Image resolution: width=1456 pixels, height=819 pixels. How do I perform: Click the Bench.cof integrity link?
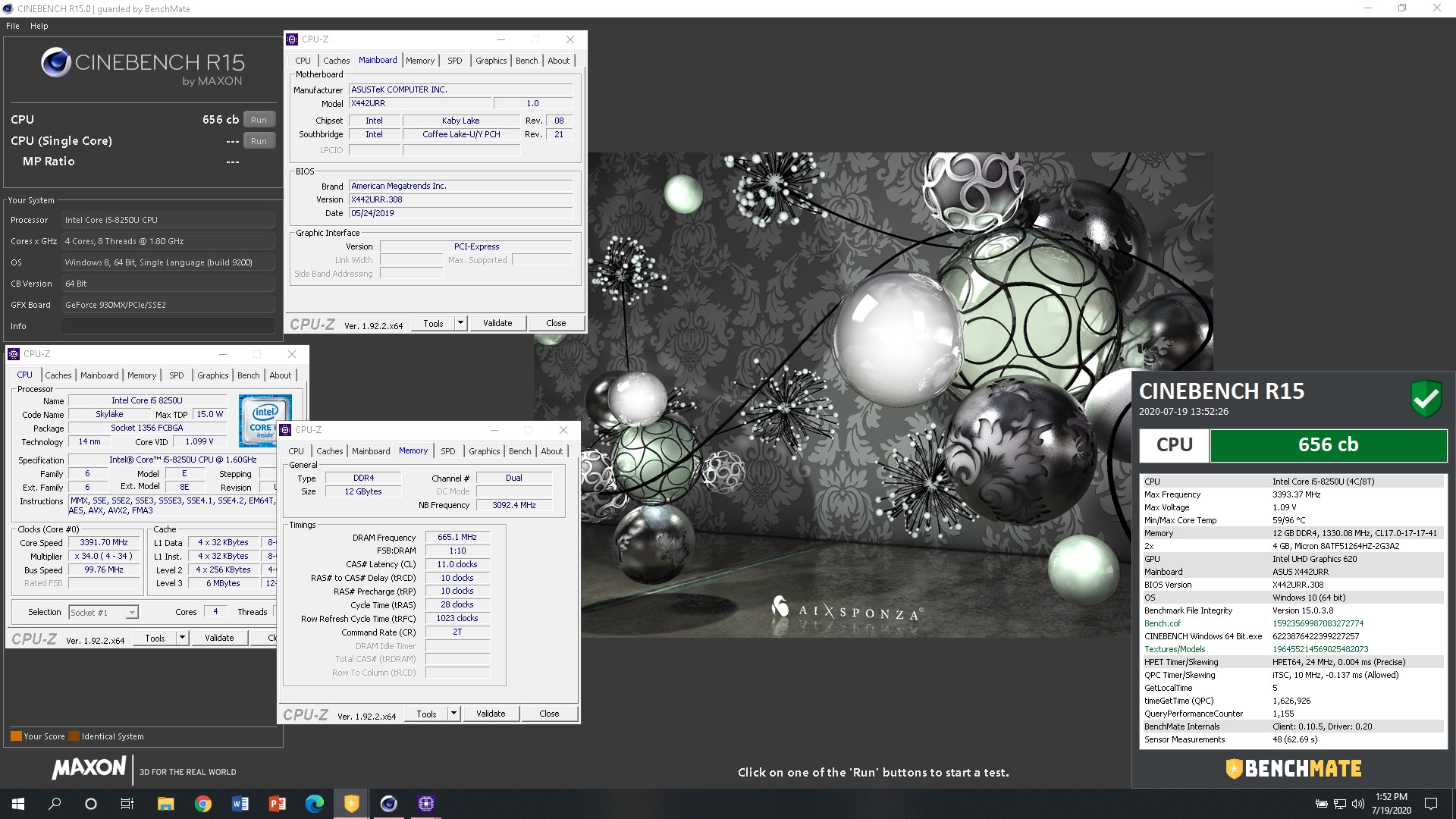(x=1162, y=623)
